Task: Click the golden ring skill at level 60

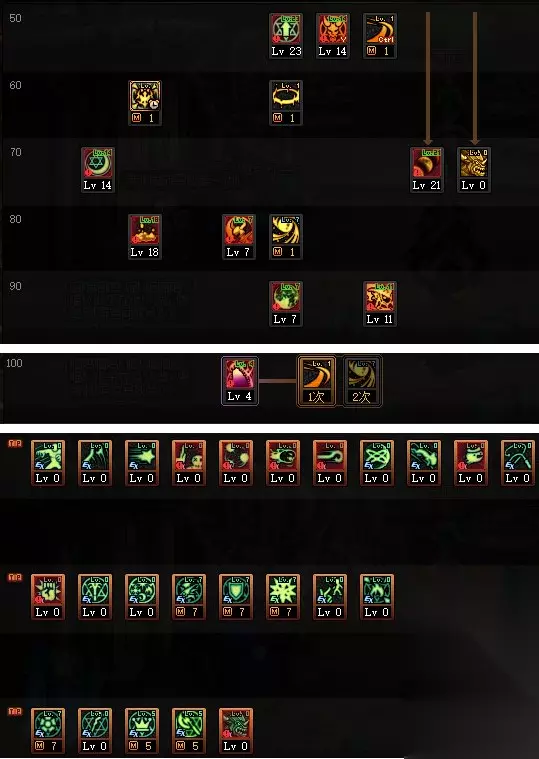Action: (x=286, y=103)
